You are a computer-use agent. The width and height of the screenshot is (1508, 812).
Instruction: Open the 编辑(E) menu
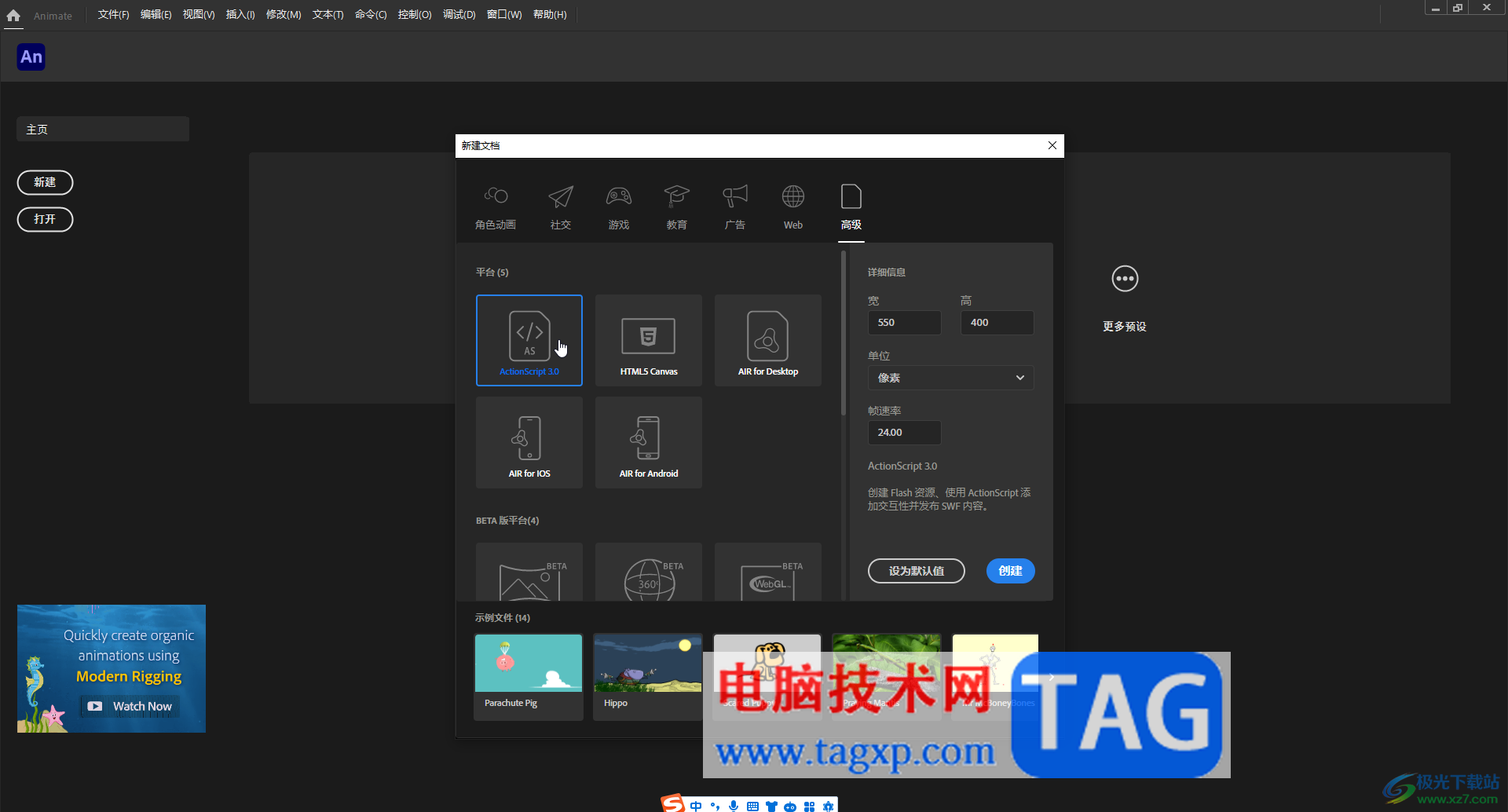[x=156, y=15]
